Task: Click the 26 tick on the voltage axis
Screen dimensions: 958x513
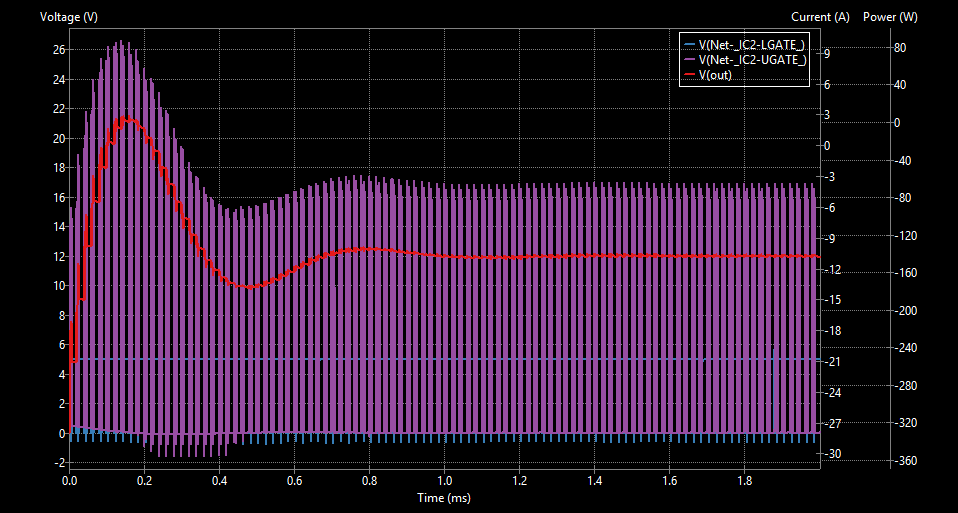Action: click(59, 50)
